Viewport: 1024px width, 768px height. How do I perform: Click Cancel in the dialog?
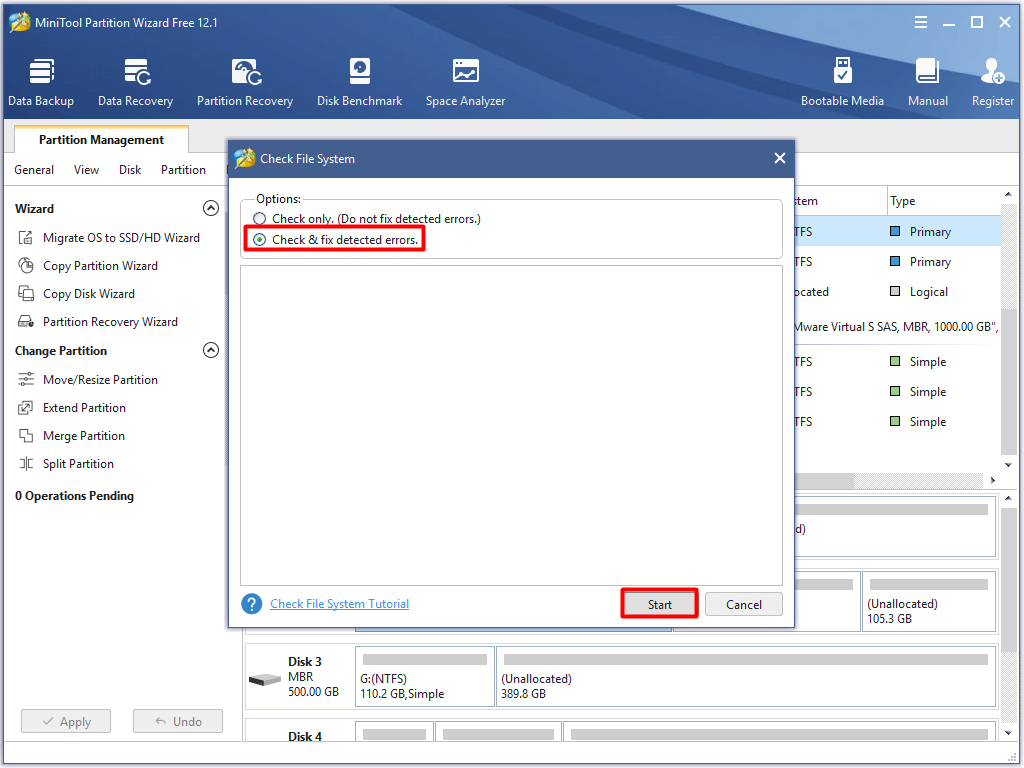coord(744,604)
